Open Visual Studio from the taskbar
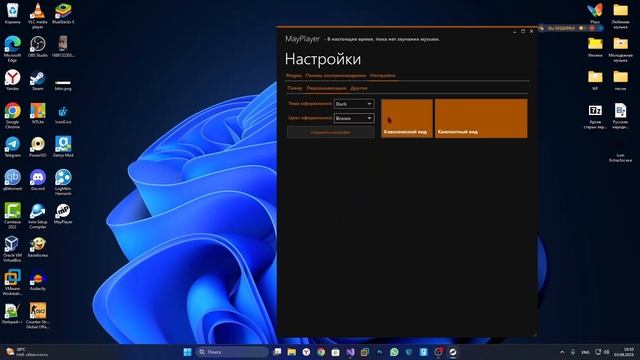The width and height of the screenshot is (640, 360). point(350,352)
